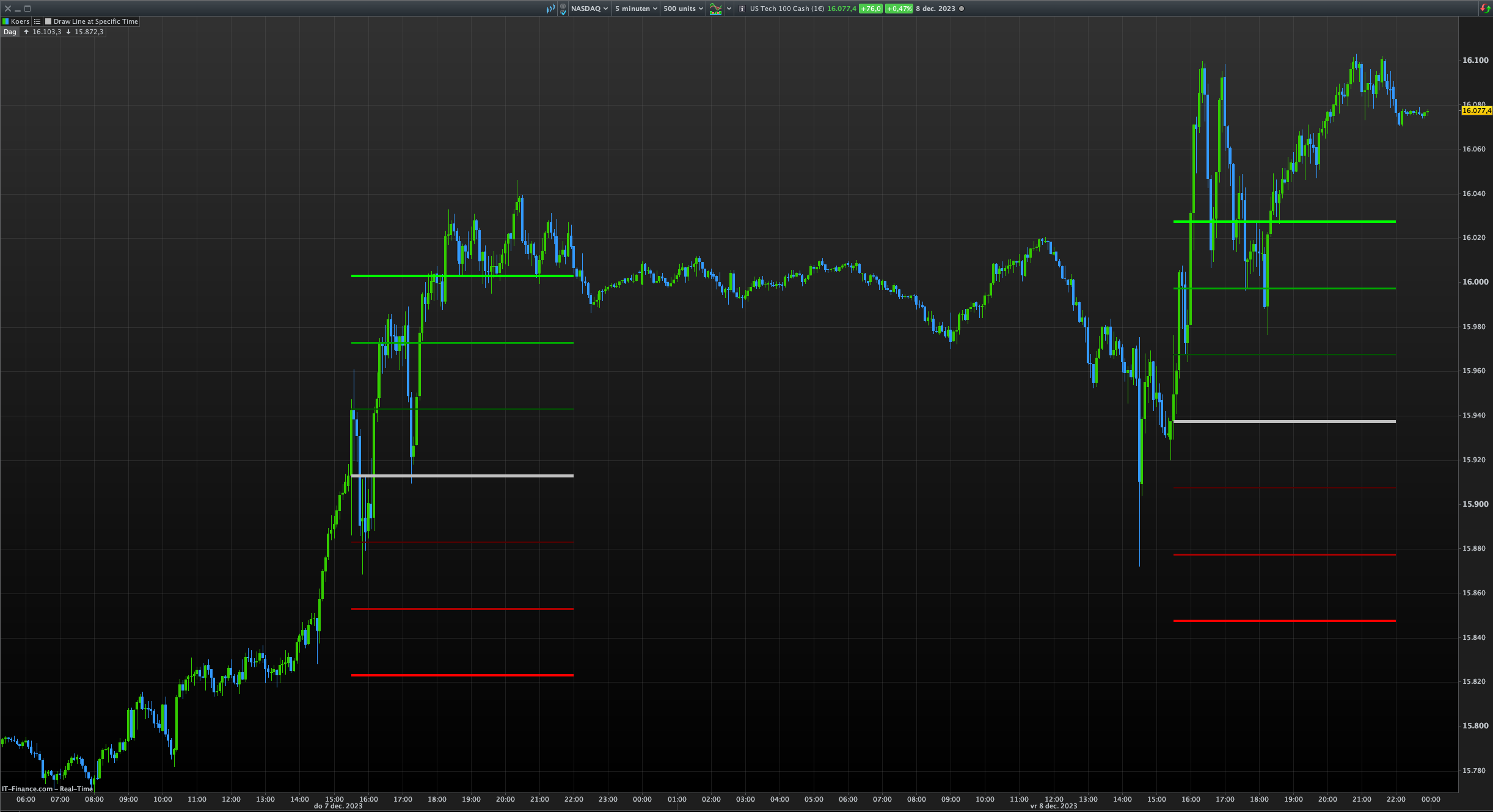Image resolution: width=1493 pixels, height=812 pixels.
Task: Click the green-blue Koers color swatch
Action: 5,21
